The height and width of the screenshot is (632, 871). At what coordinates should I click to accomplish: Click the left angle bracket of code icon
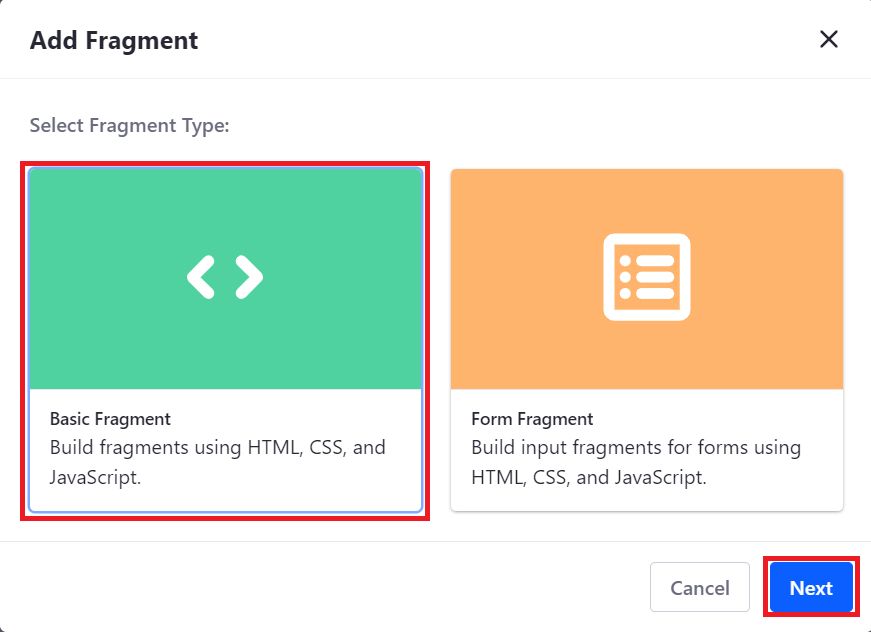tap(201, 277)
